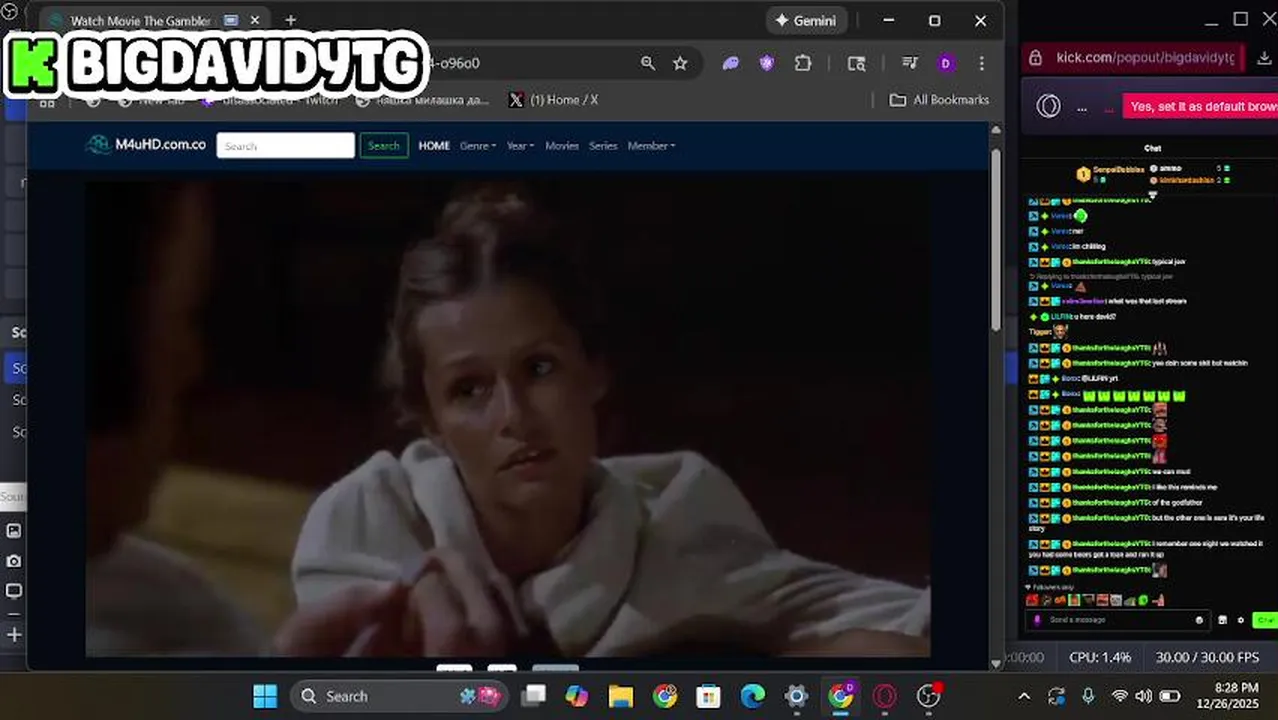1278x720 pixels.
Task: Click Yes, set it as default browser
Action: pos(1200,106)
